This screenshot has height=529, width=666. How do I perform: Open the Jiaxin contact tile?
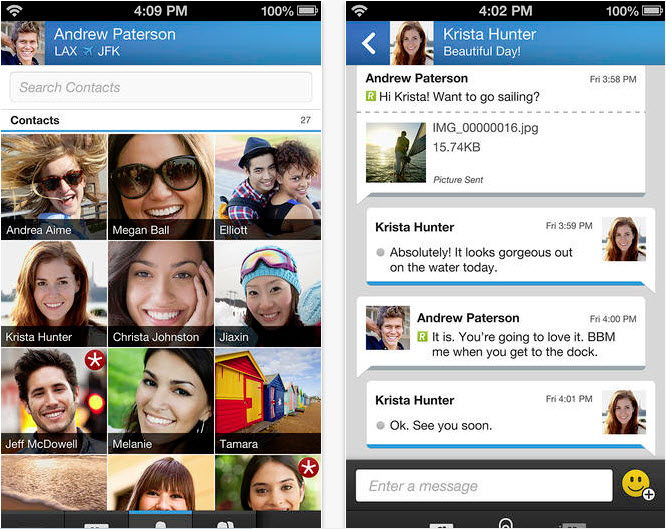268,294
